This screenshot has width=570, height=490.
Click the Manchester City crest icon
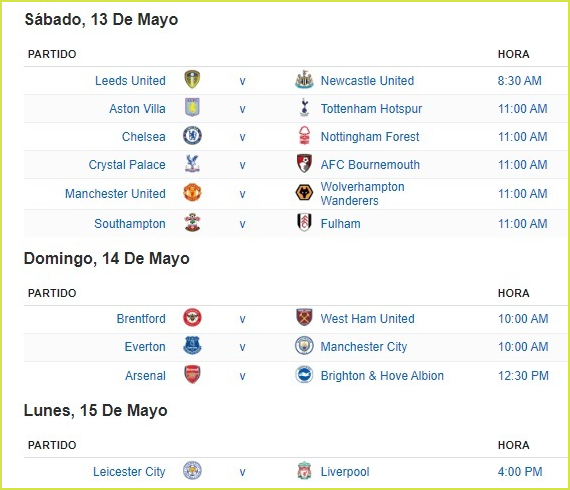[x=304, y=346]
